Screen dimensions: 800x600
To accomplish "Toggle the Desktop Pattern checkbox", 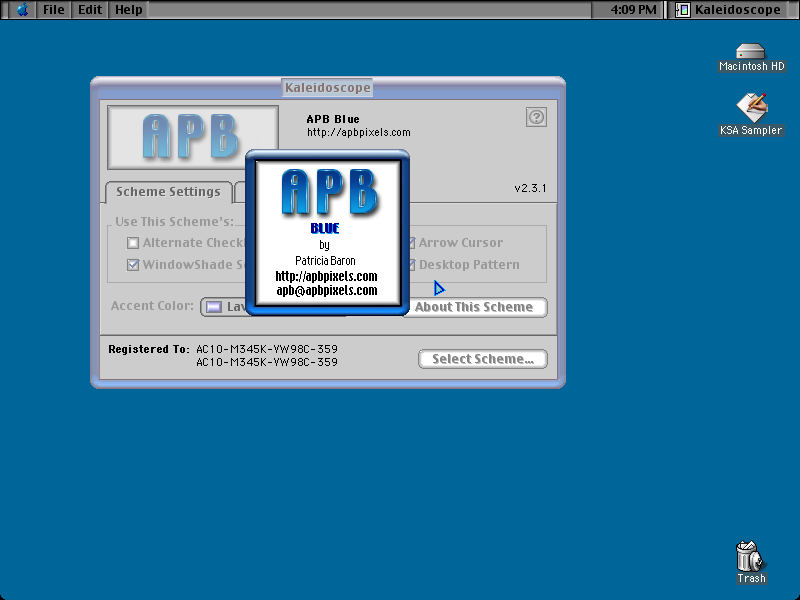I will (x=411, y=265).
